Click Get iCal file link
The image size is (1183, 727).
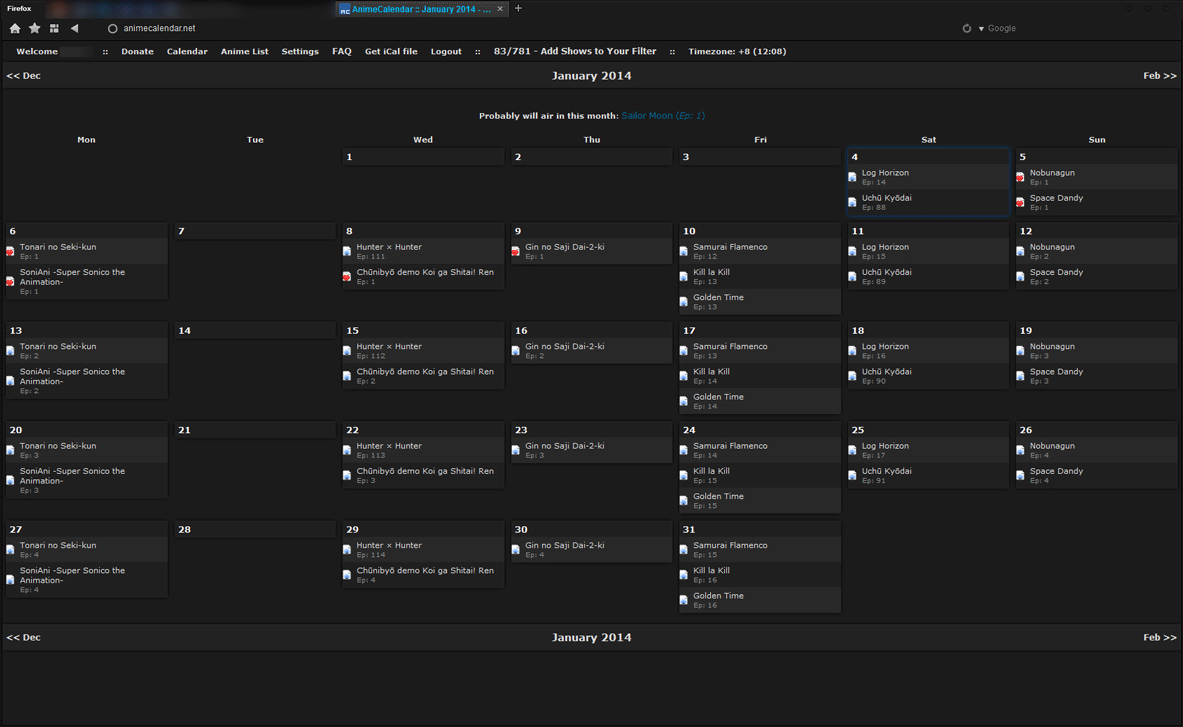click(x=391, y=51)
